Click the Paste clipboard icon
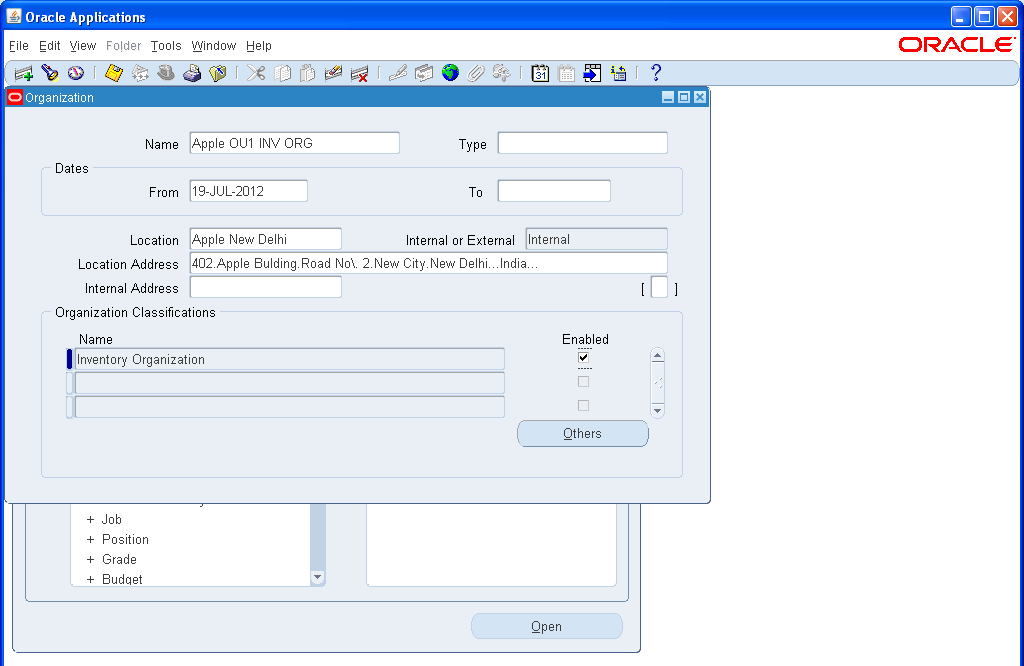Image resolution: width=1024 pixels, height=666 pixels. (308, 73)
